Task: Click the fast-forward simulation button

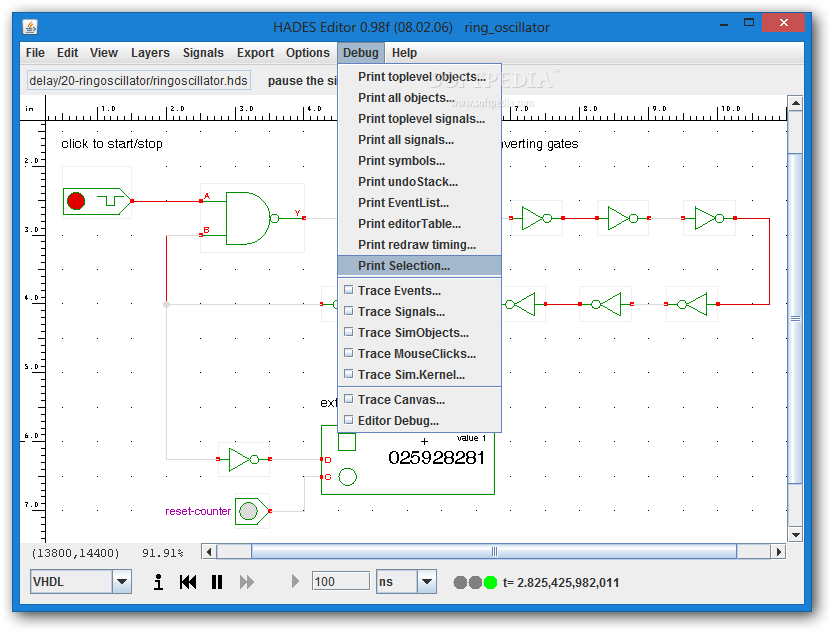Action: click(247, 582)
